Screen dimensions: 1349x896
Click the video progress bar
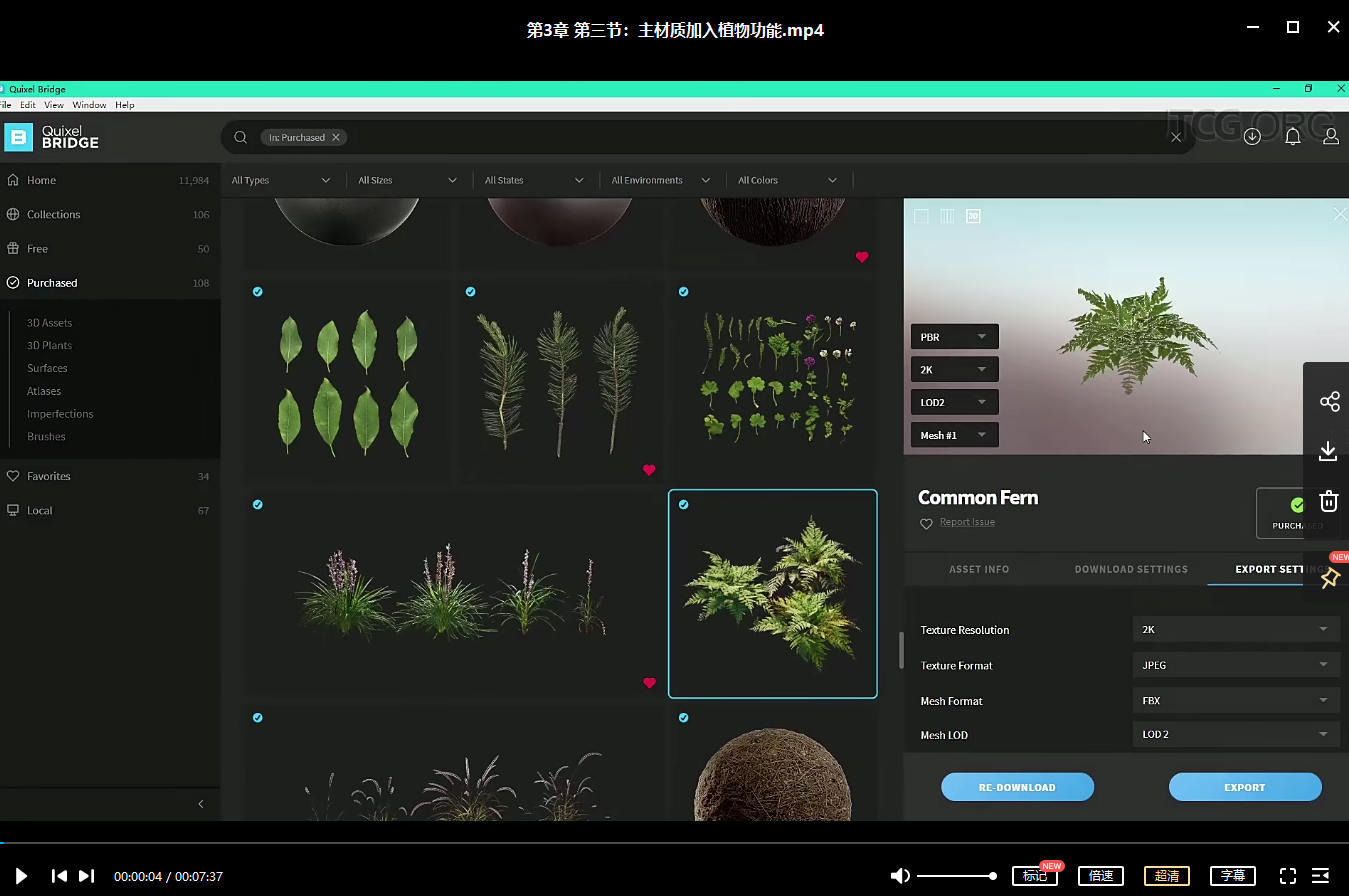coord(674,843)
